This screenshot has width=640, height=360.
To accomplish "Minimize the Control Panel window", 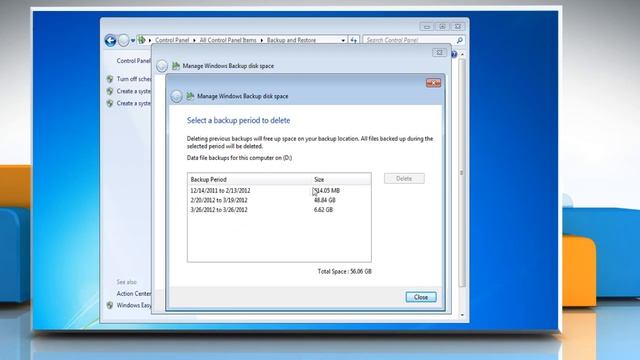I will pos(427,27).
